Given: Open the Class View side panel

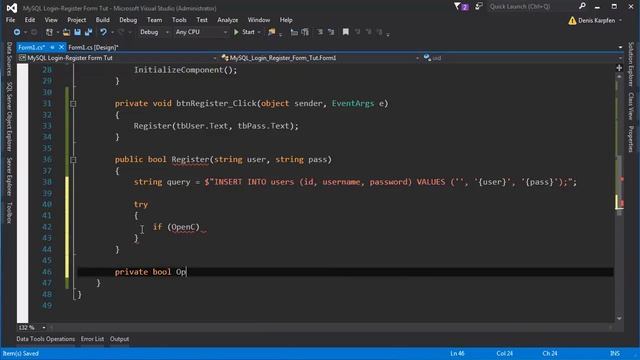Looking at the screenshot, I should pyautogui.click(x=631, y=106).
